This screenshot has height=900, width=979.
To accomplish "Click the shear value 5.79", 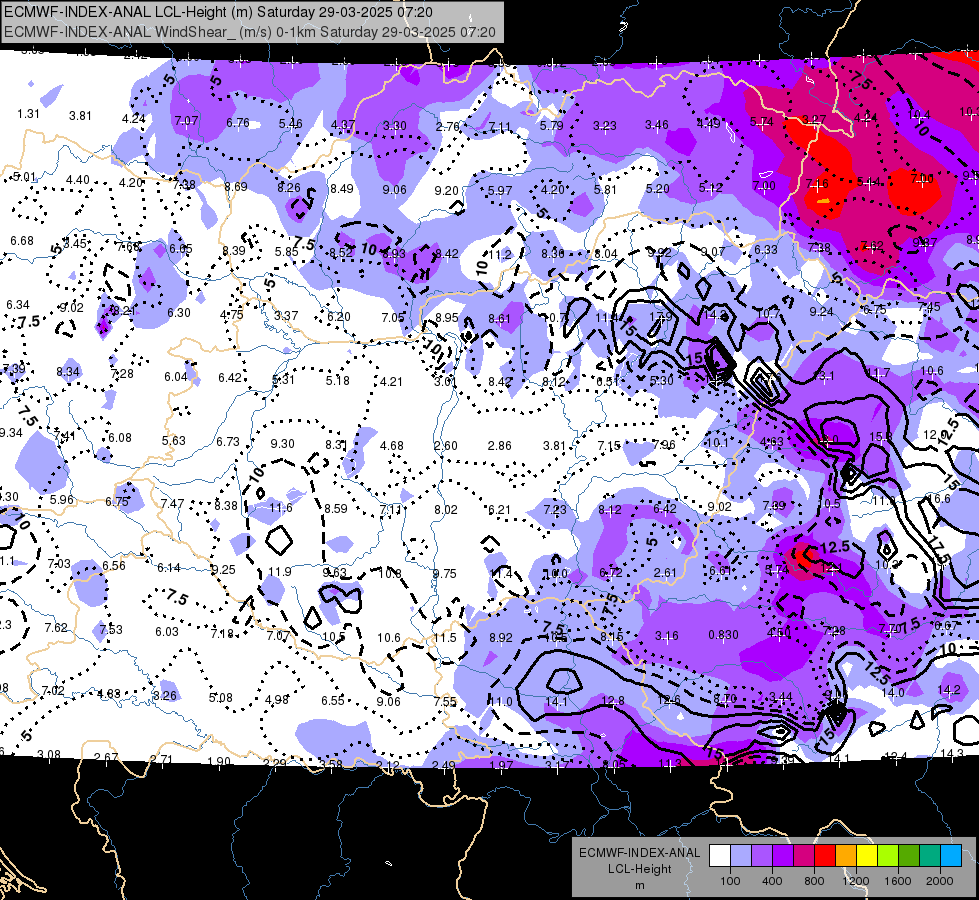I will coord(552,126).
